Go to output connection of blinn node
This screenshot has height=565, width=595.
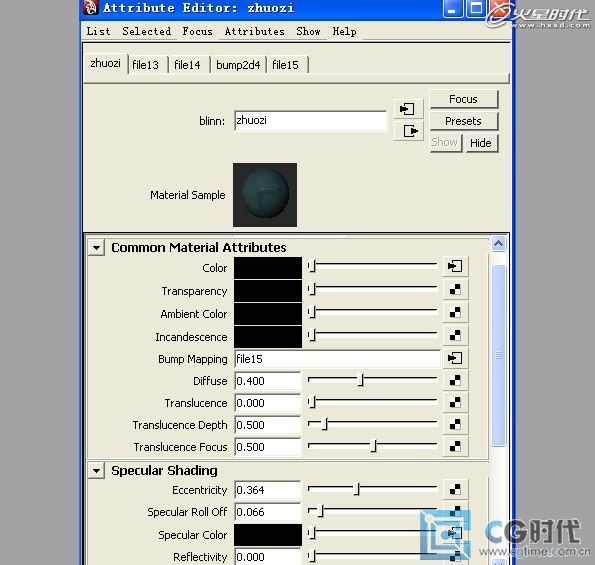[x=409, y=131]
